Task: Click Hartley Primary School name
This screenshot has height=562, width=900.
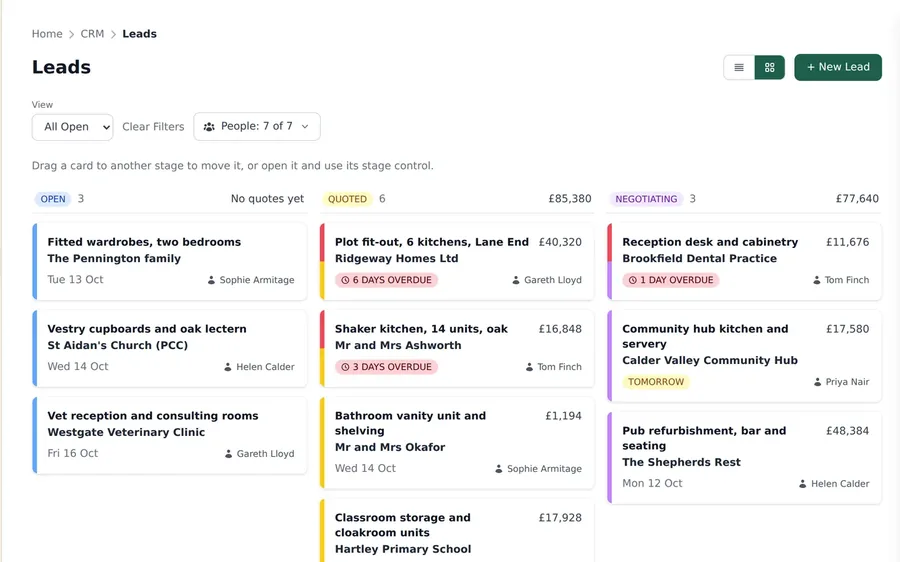Action: (x=403, y=549)
